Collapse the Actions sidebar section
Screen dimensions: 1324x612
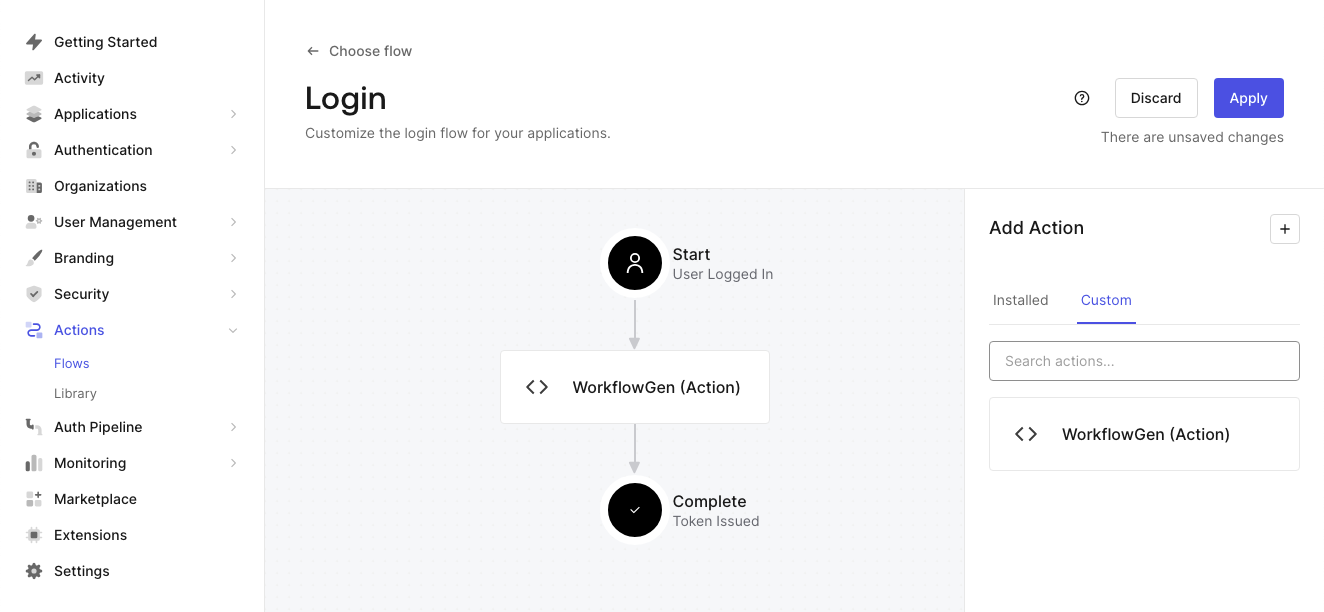click(x=233, y=330)
